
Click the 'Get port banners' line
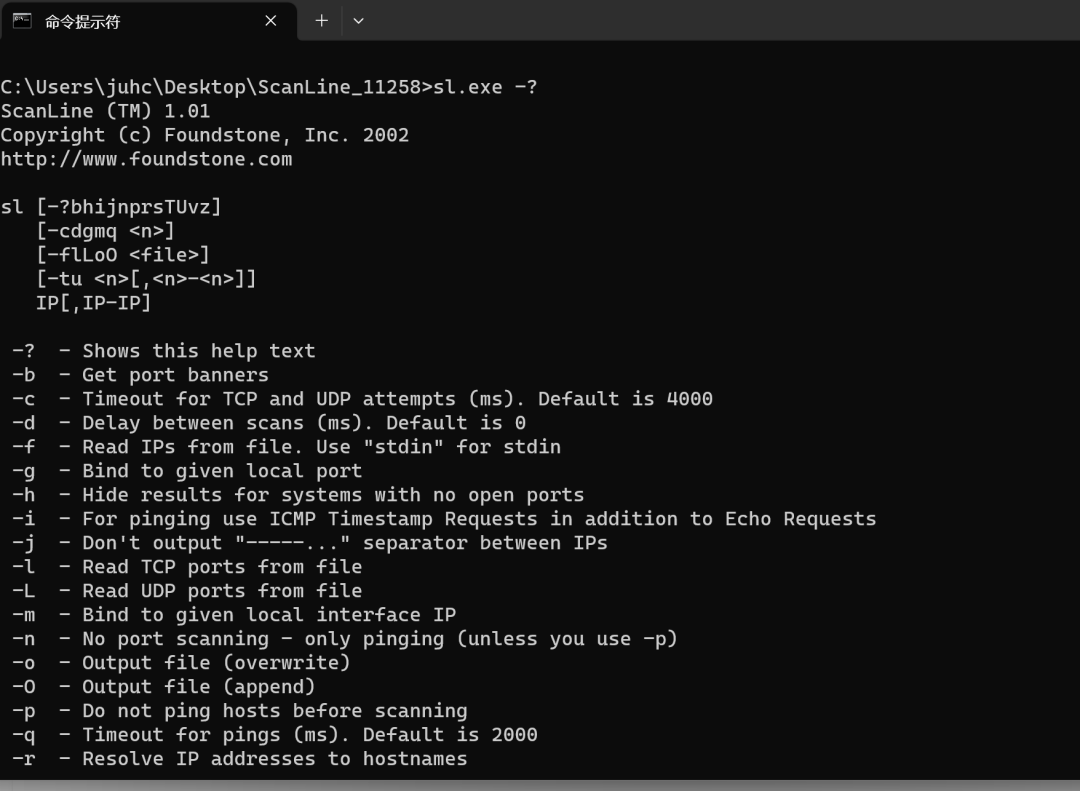(x=141, y=375)
